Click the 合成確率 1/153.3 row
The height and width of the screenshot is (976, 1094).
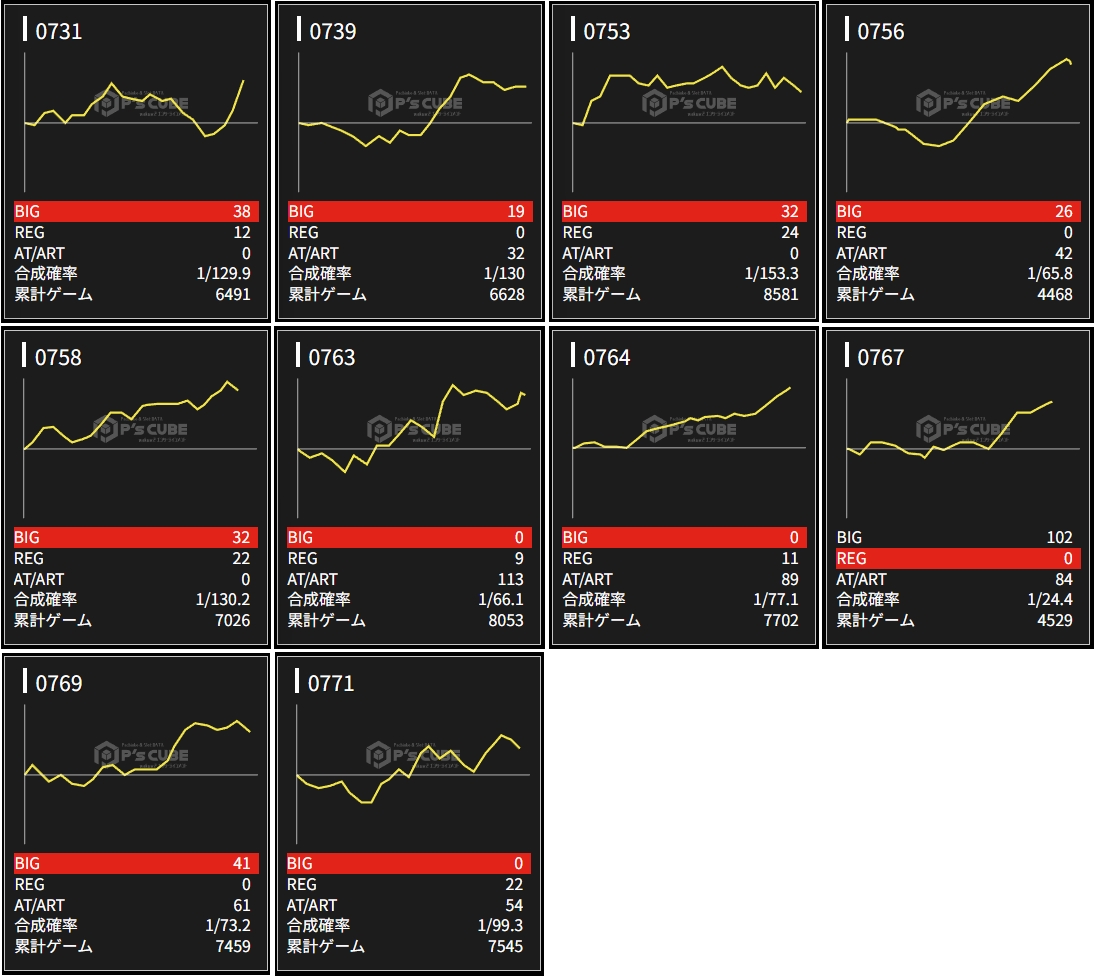684,273
